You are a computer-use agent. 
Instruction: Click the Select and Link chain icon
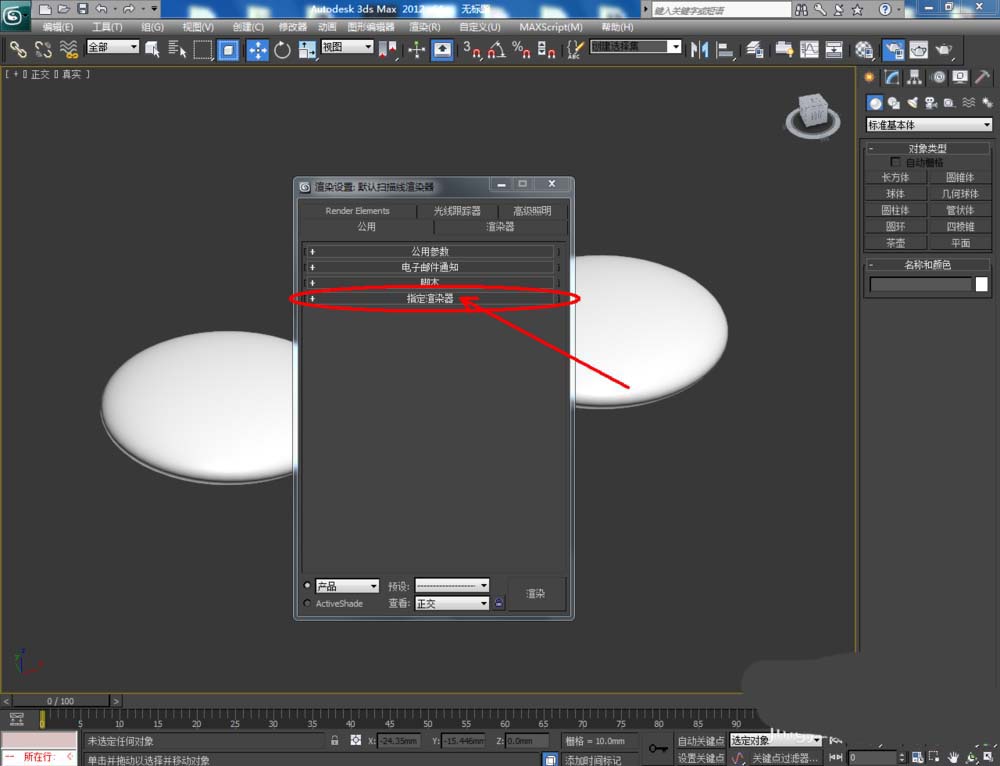tap(18, 50)
